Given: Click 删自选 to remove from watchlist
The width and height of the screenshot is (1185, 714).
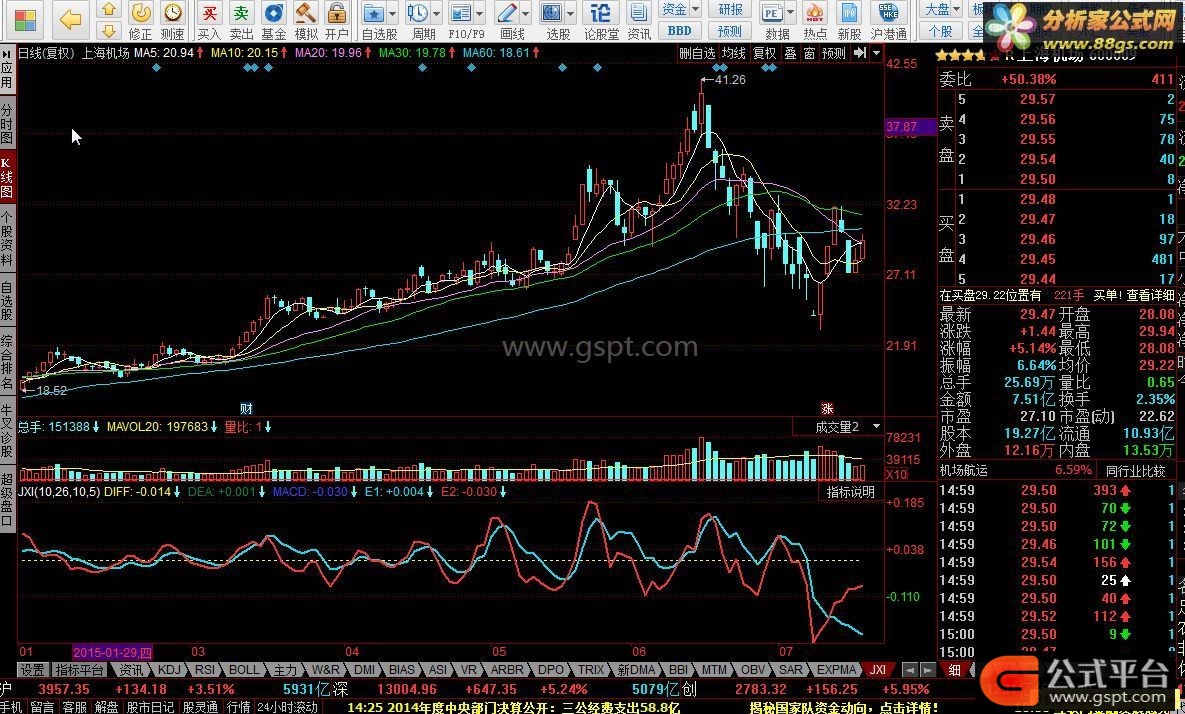Looking at the screenshot, I should pyautogui.click(x=697, y=53).
